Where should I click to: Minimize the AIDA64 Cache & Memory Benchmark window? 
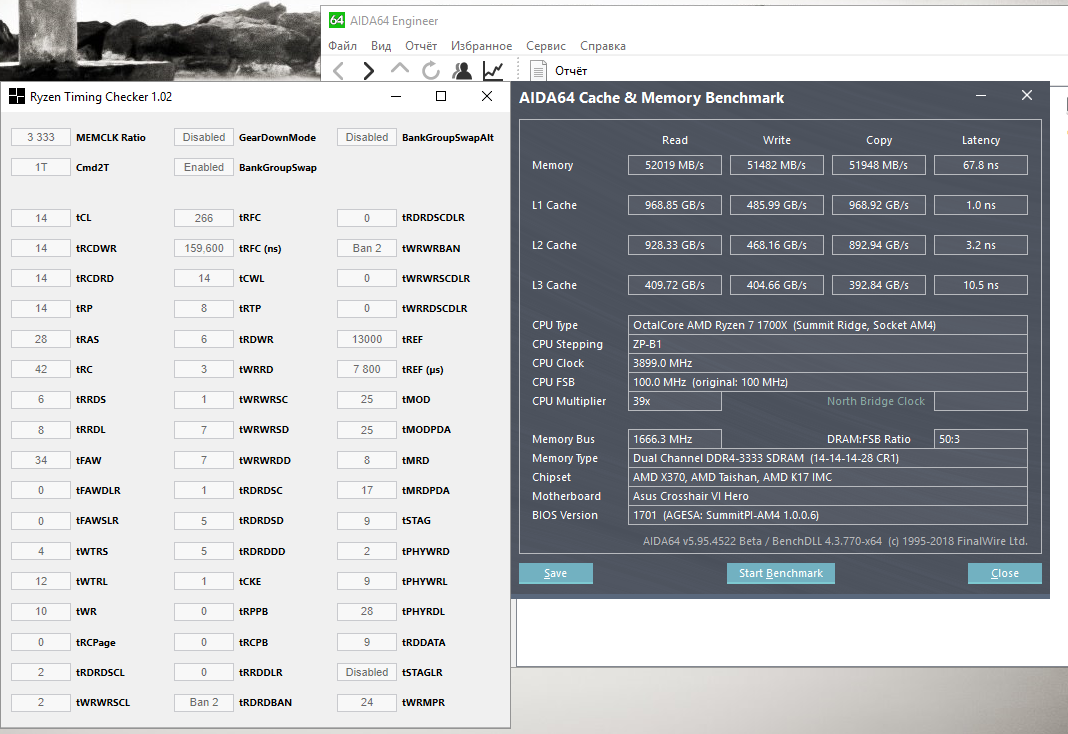[x=981, y=96]
